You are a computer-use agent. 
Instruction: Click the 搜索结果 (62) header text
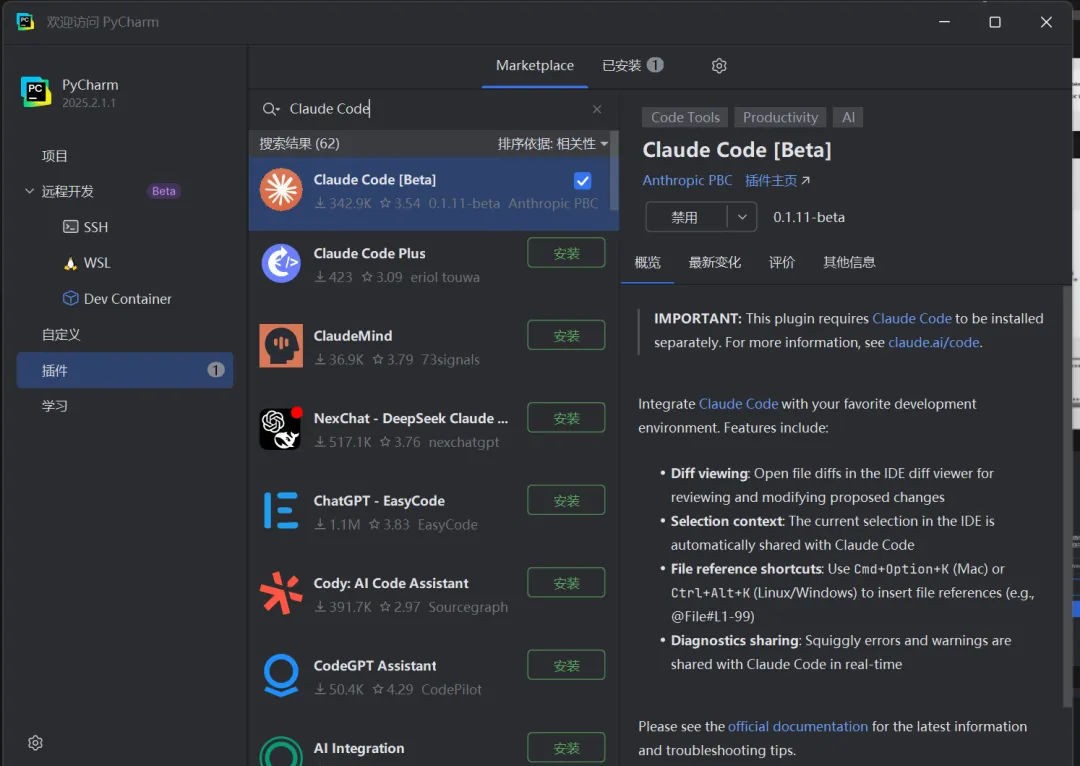point(299,143)
